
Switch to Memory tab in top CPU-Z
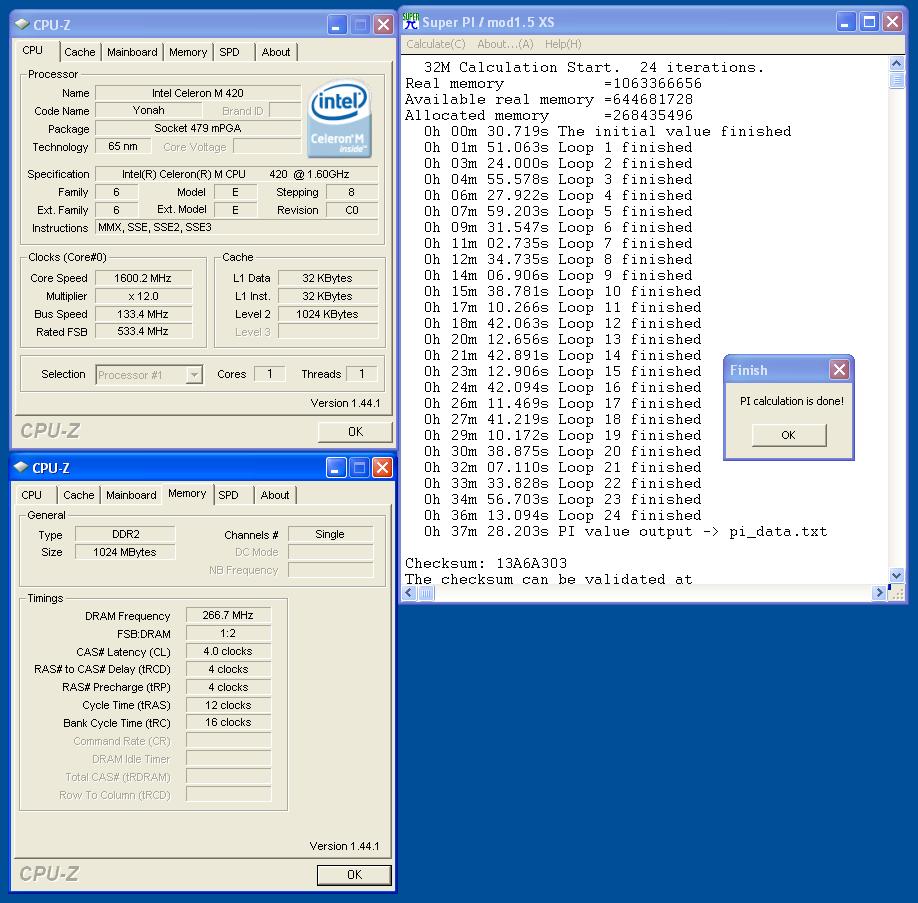188,52
